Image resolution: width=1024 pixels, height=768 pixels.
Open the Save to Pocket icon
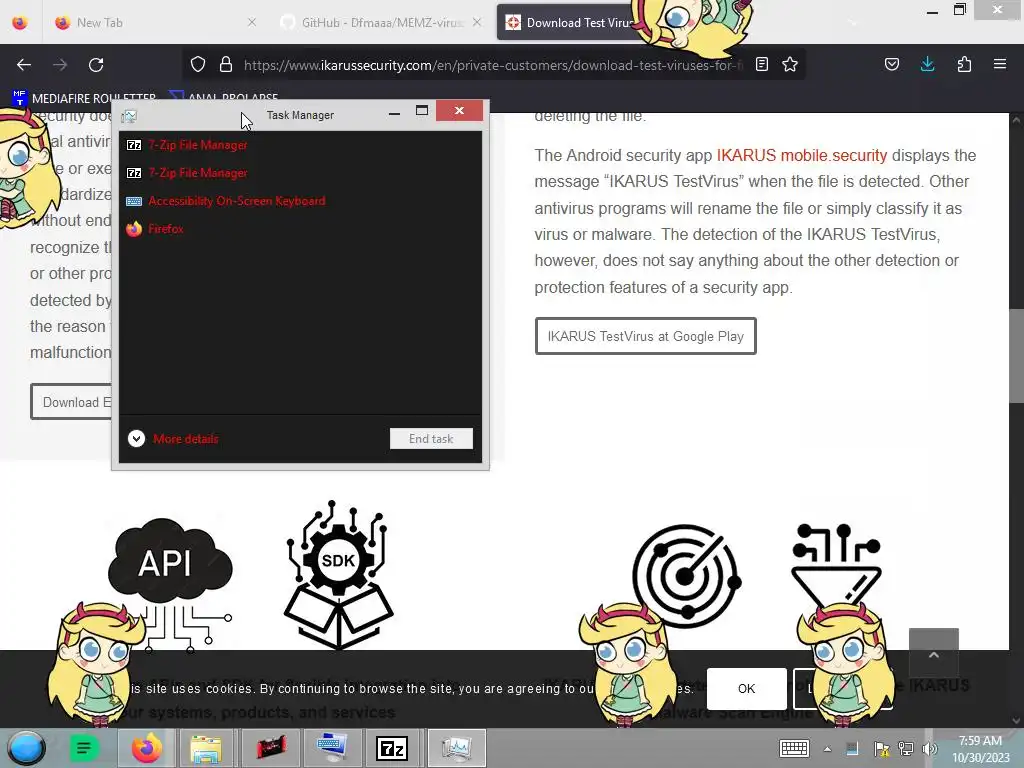tap(891, 64)
